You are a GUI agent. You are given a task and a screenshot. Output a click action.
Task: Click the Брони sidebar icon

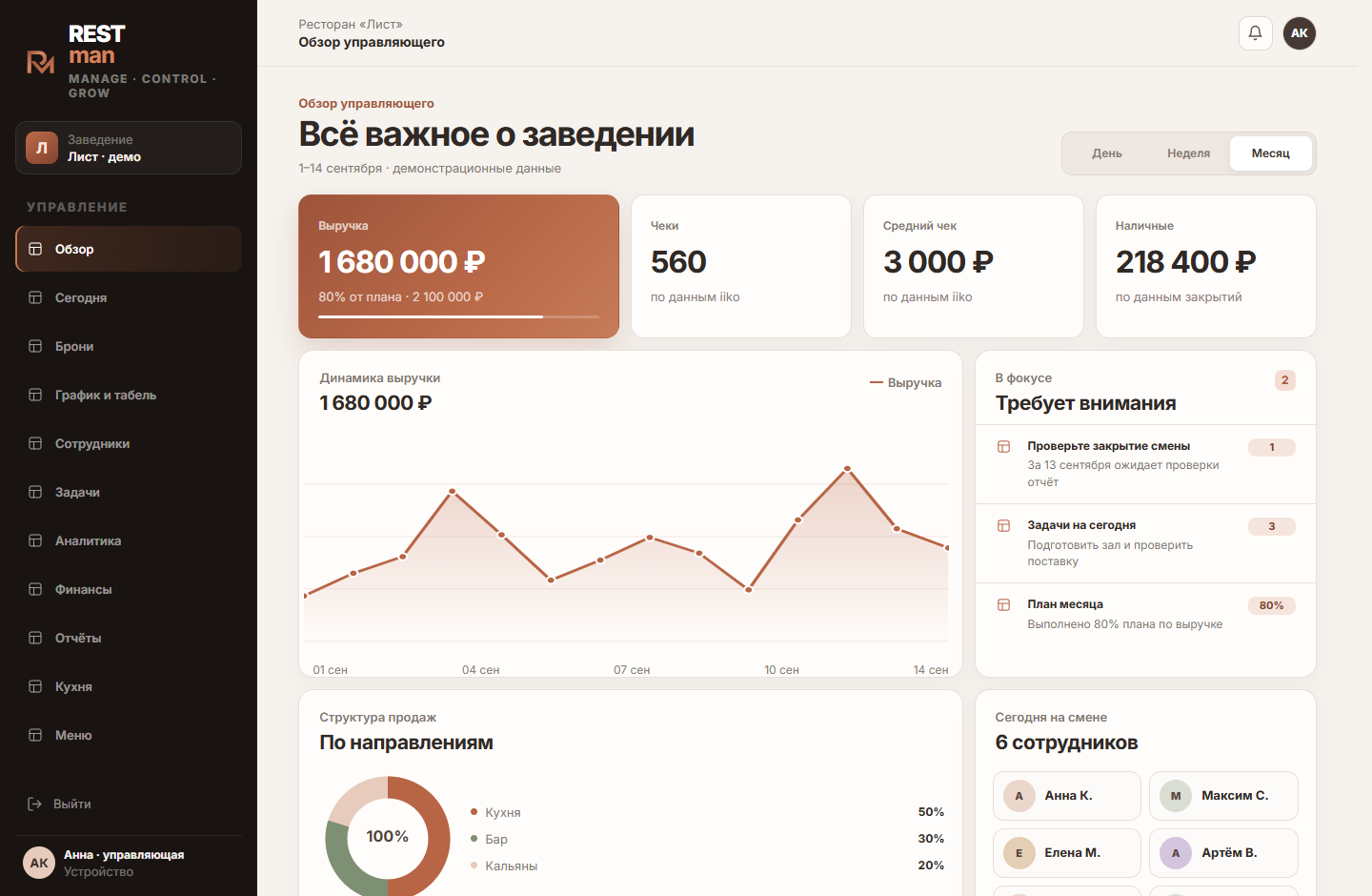tap(35, 346)
